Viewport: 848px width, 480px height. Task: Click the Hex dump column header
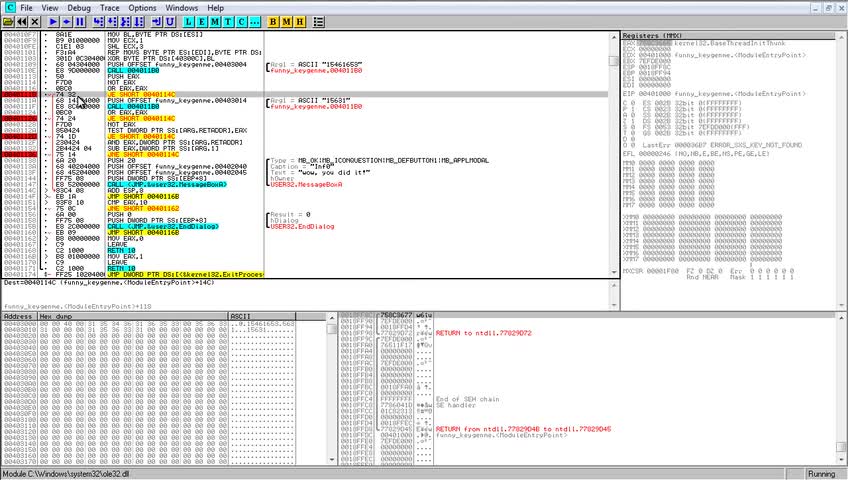click(132, 316)
